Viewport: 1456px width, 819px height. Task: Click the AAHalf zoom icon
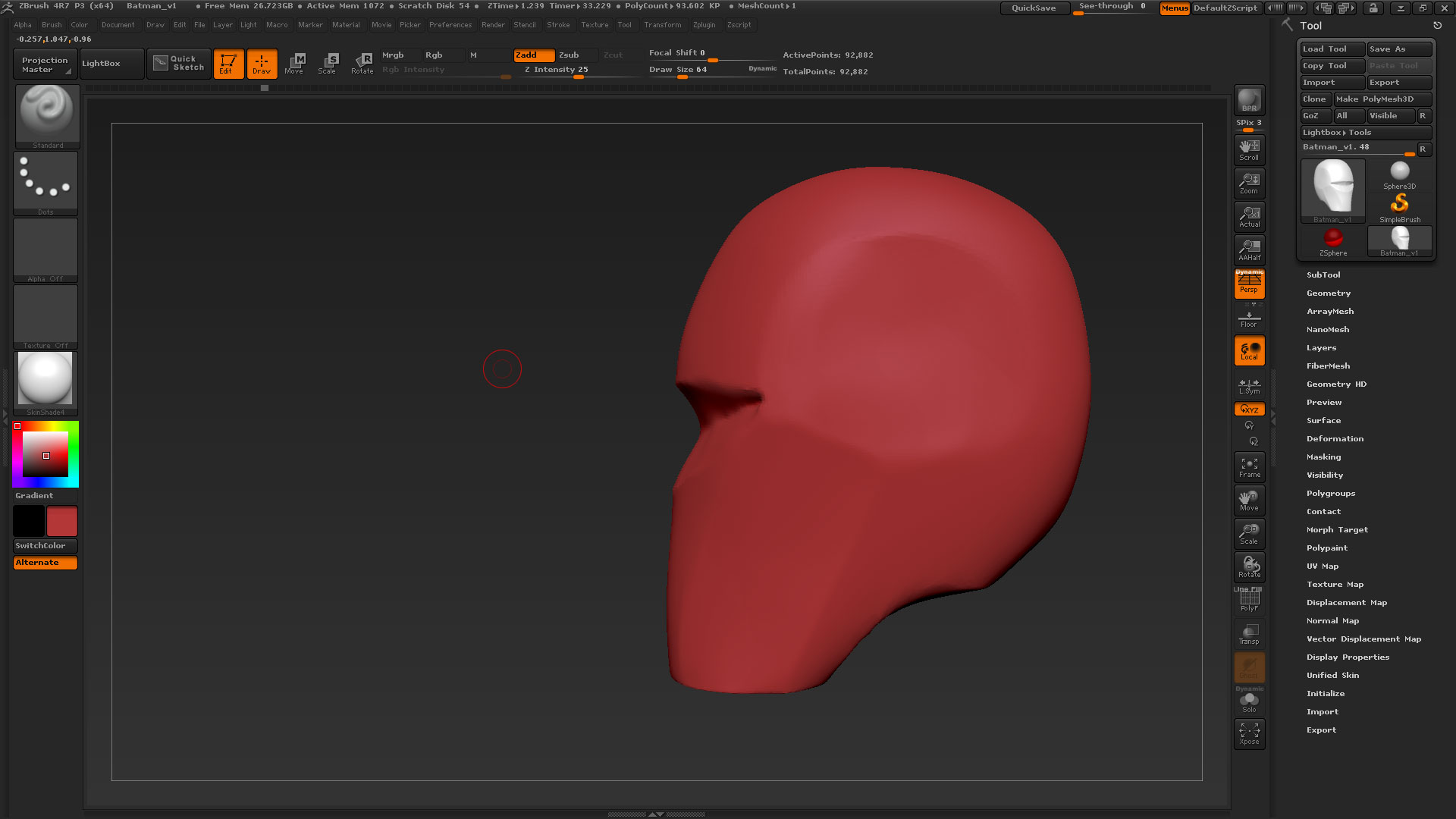[x=1249, y=249]
